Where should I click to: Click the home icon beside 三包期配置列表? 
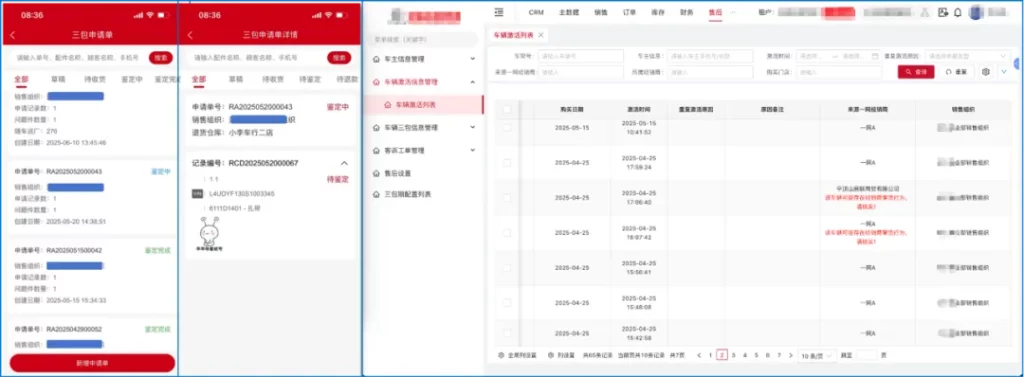(376, 195)
